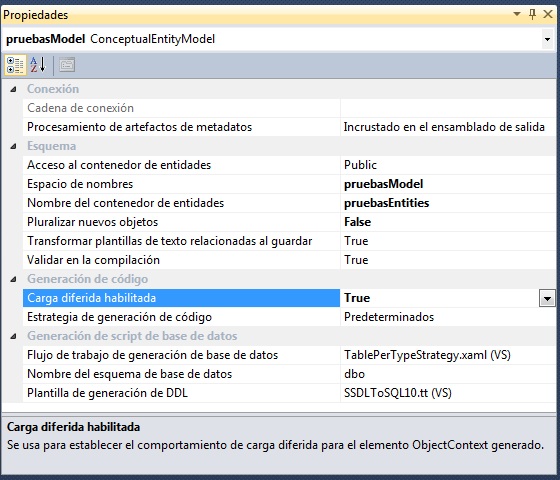Click True value of Transformar plantillas row

coord(356,241)
